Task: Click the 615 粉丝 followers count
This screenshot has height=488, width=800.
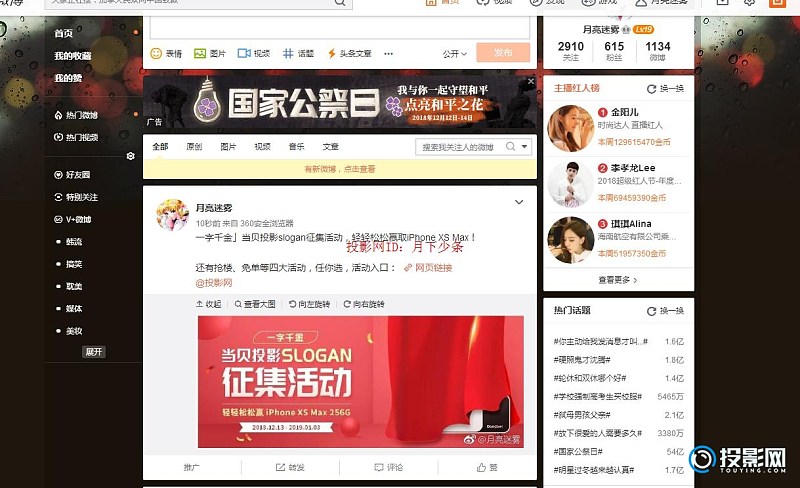Action: (614, 51)
